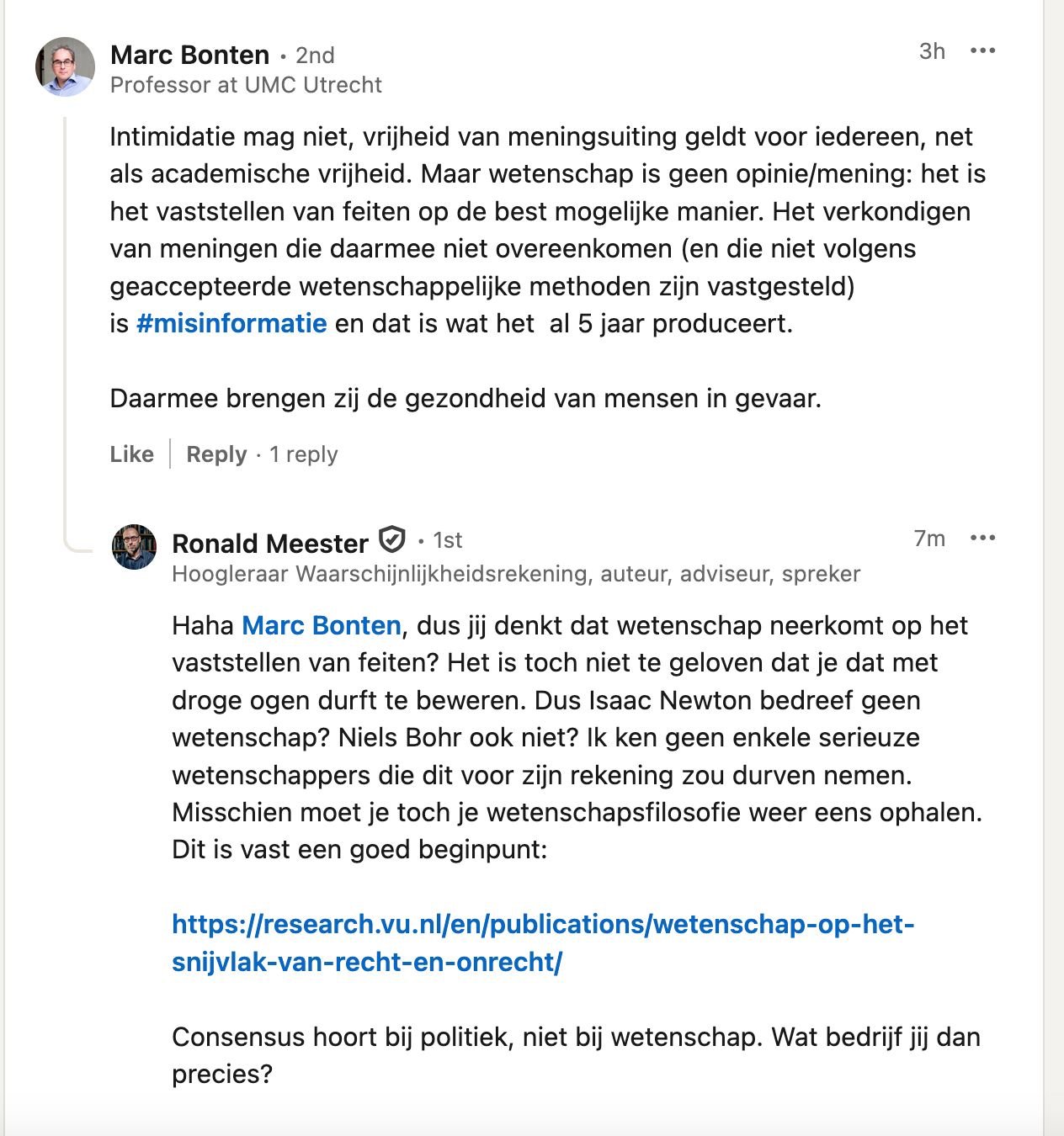This screenshot has height=1136, width=1064.
Task: Click the 1st degree connection label
Action: (x=447, y=540)
